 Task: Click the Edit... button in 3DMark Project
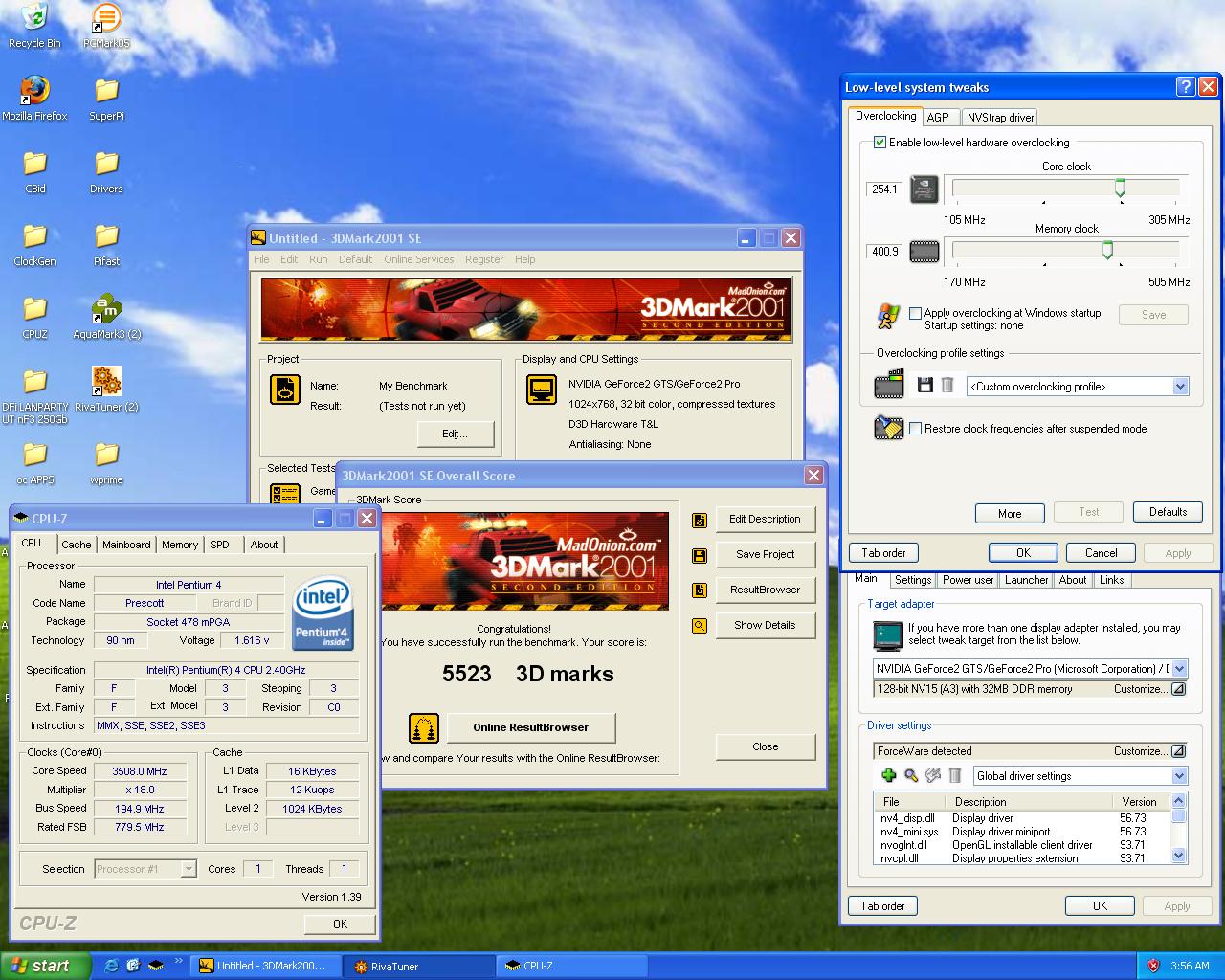(x=455, y=434)
